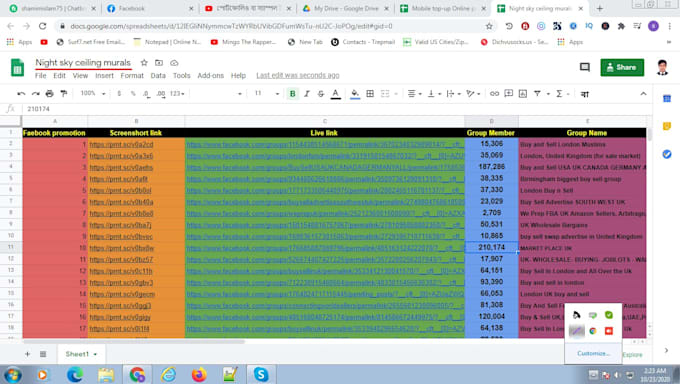This screenshot has height=384, width=680.
Task: Star the spreadsheet document
Action: 144,63
